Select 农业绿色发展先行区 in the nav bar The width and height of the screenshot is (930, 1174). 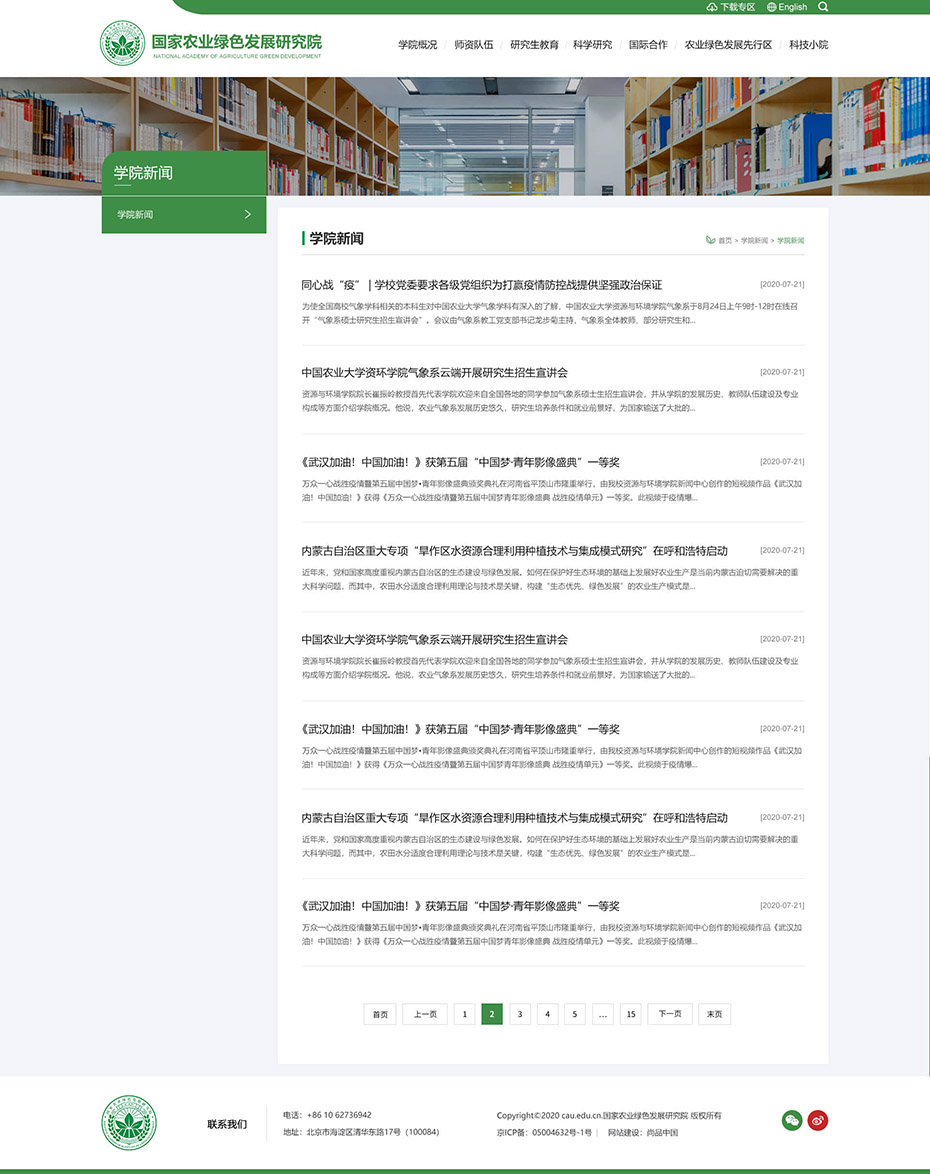click(x=728, y=45)
